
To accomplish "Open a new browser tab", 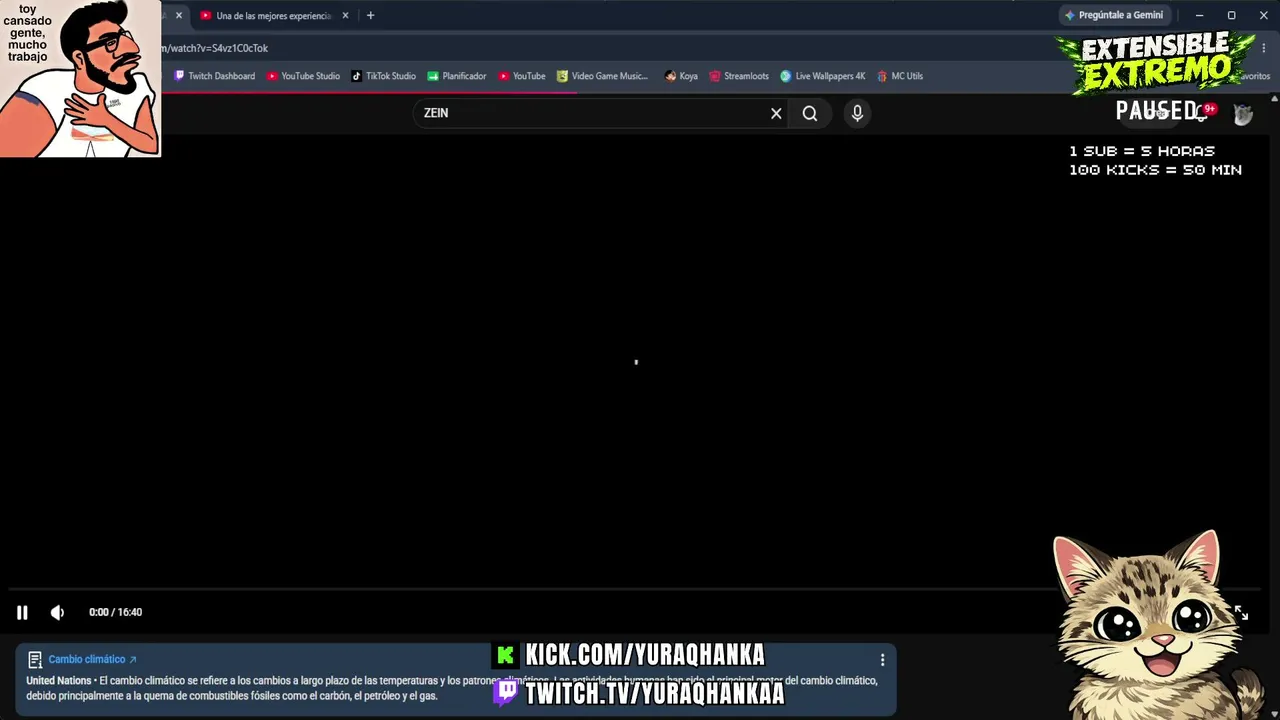I will (x=370, y=16).
